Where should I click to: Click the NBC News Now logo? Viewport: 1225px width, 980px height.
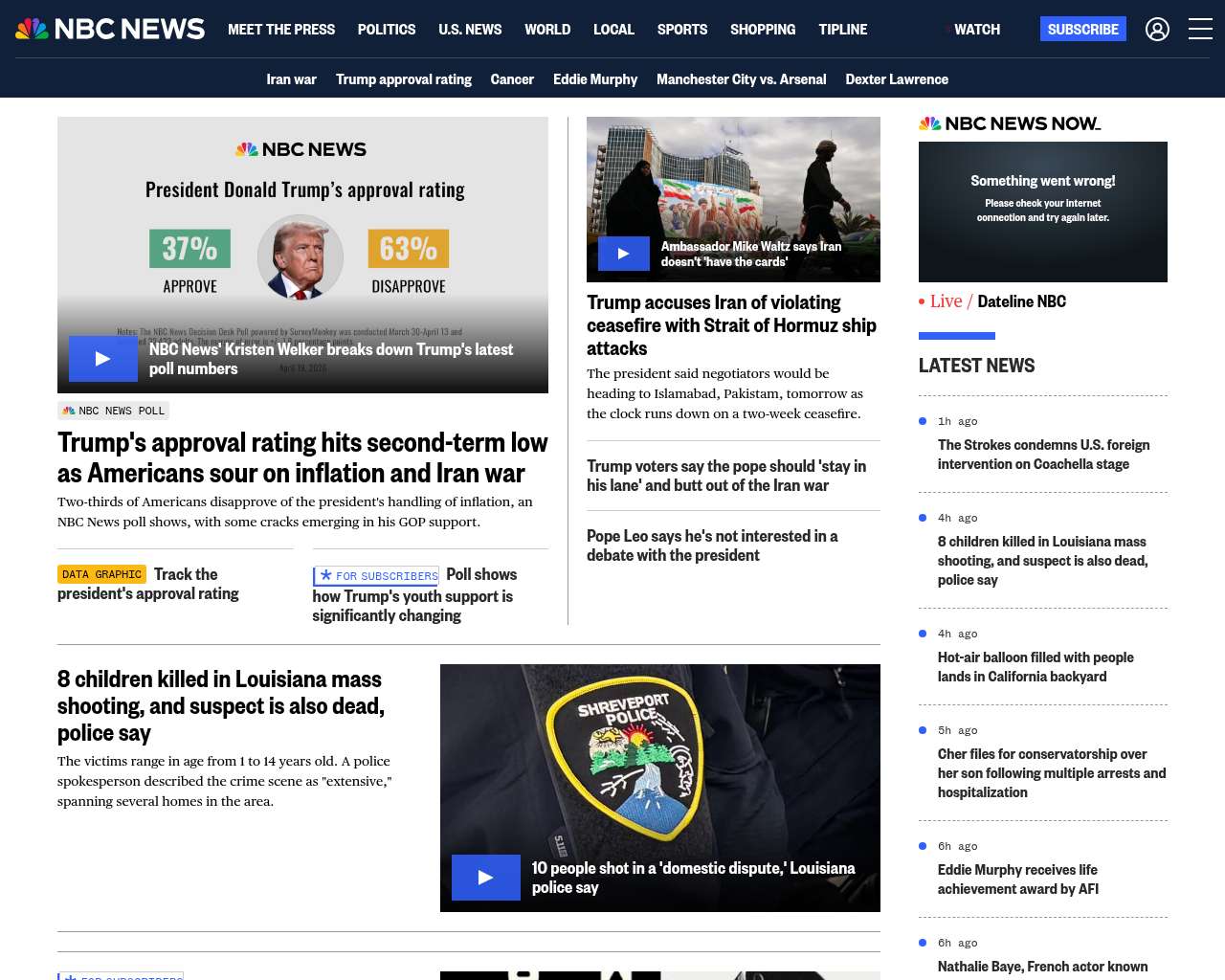[1010, 123]
